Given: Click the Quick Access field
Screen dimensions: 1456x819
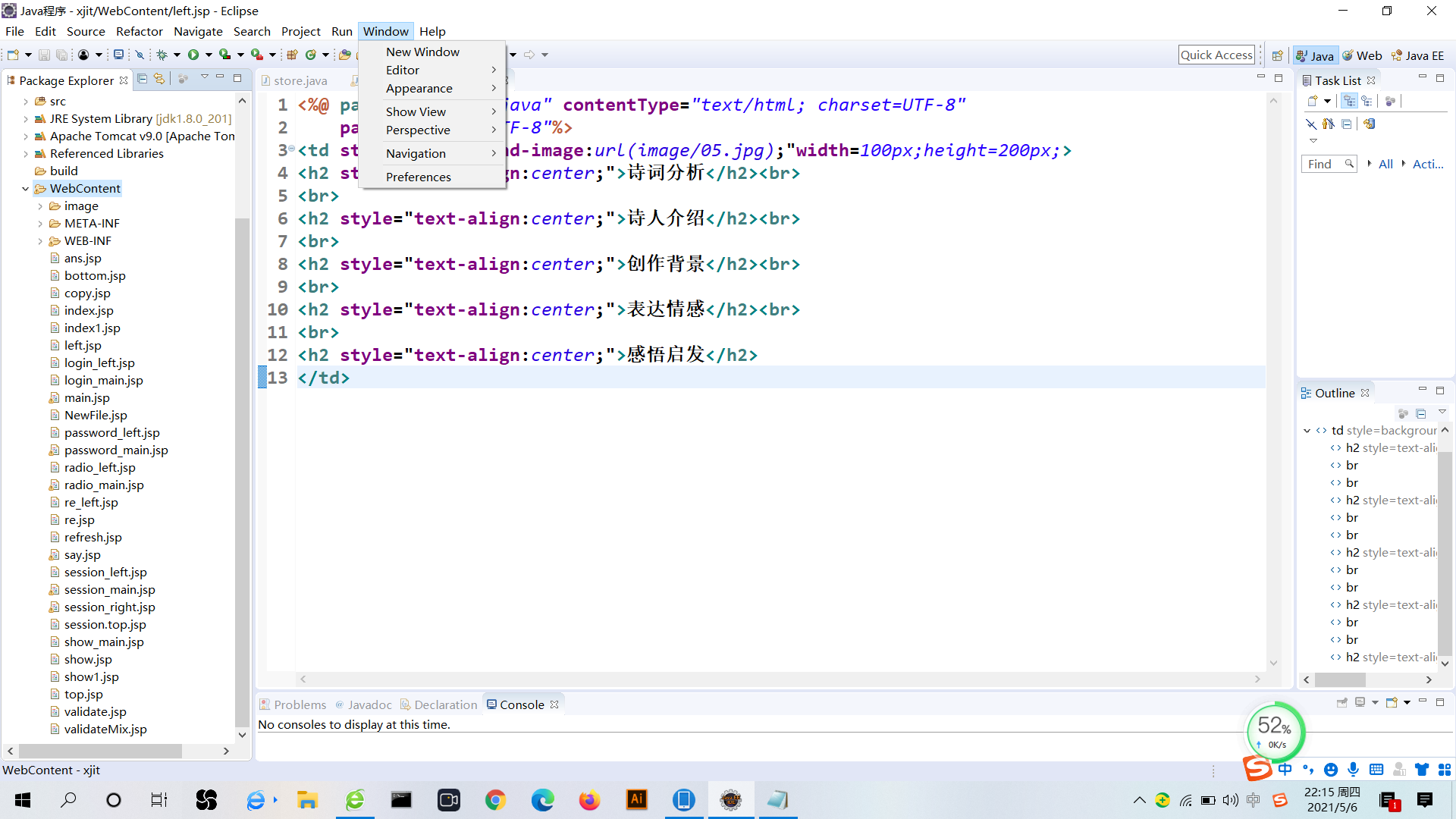Looking at the screenshot, I should click(1216, 55).
